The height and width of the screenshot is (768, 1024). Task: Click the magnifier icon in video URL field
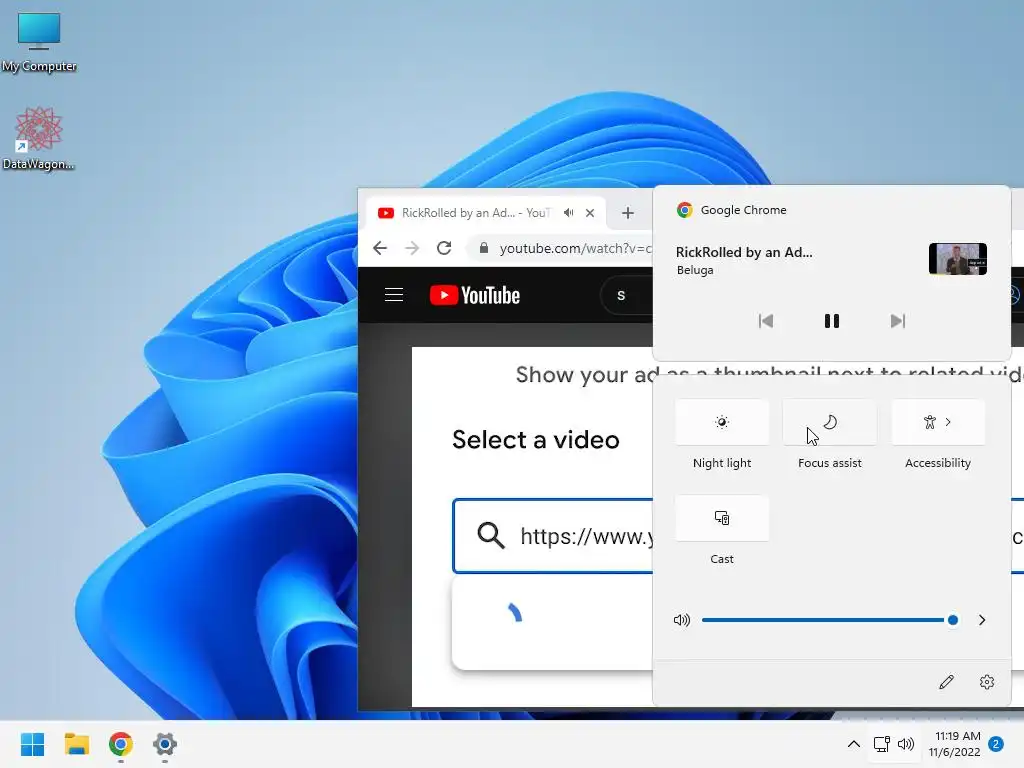(490, 536)
